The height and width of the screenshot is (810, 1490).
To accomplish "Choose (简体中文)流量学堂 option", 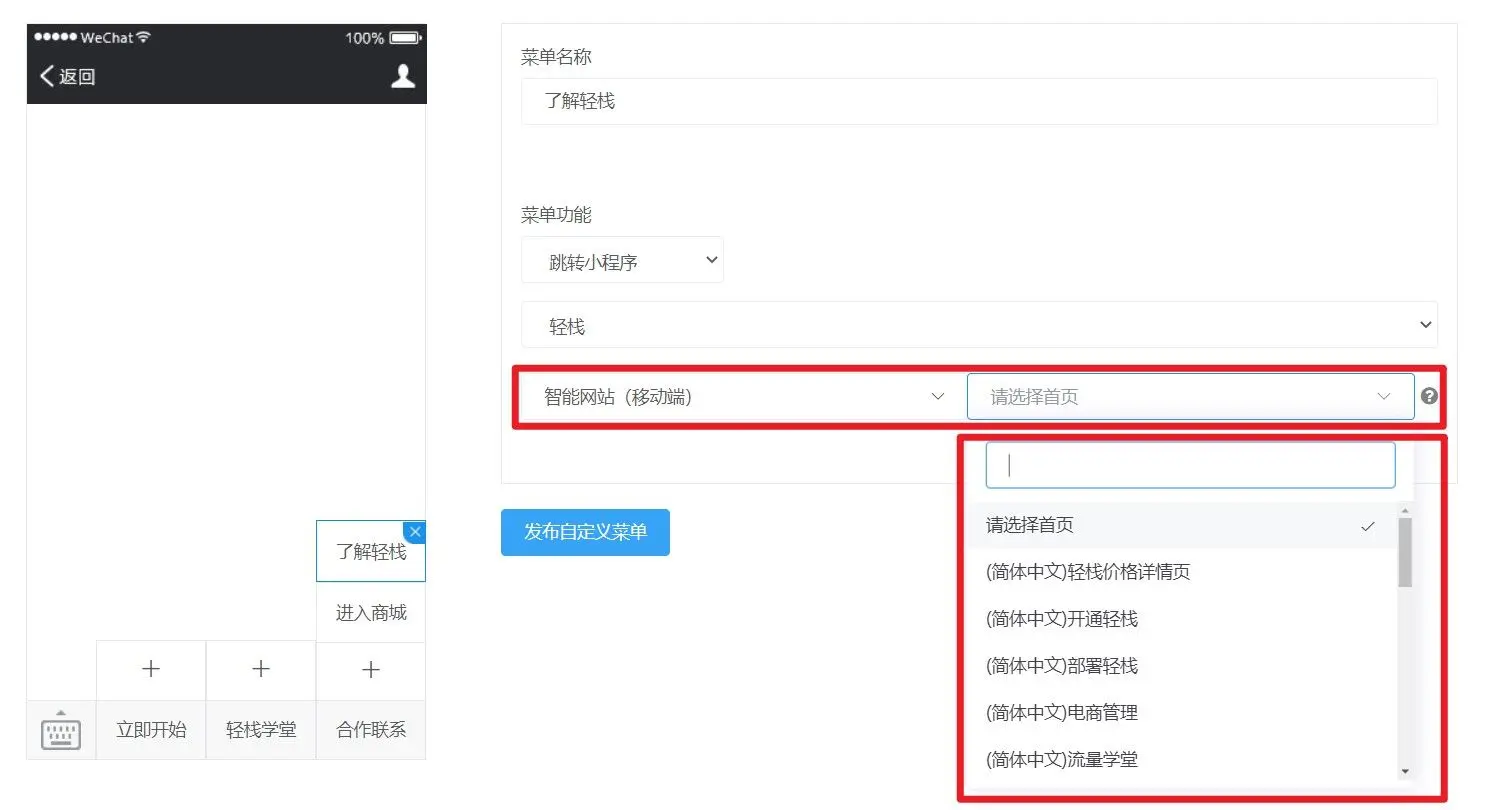I will coord(1181,760).
